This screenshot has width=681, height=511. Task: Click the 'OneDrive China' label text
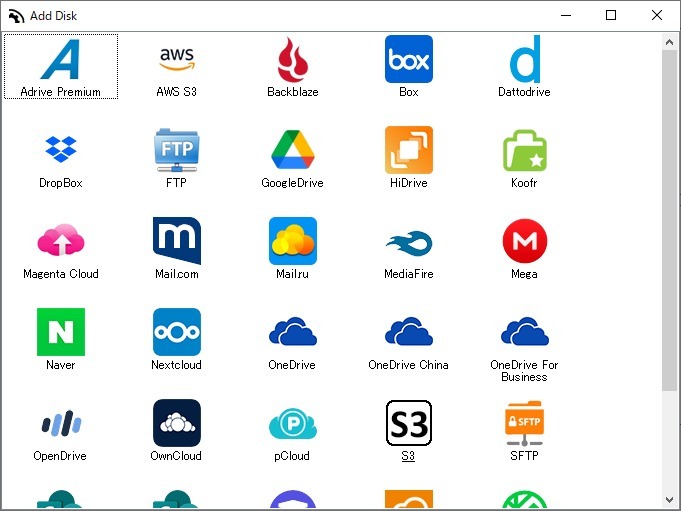pyautogui.click(x=408, y=365)
